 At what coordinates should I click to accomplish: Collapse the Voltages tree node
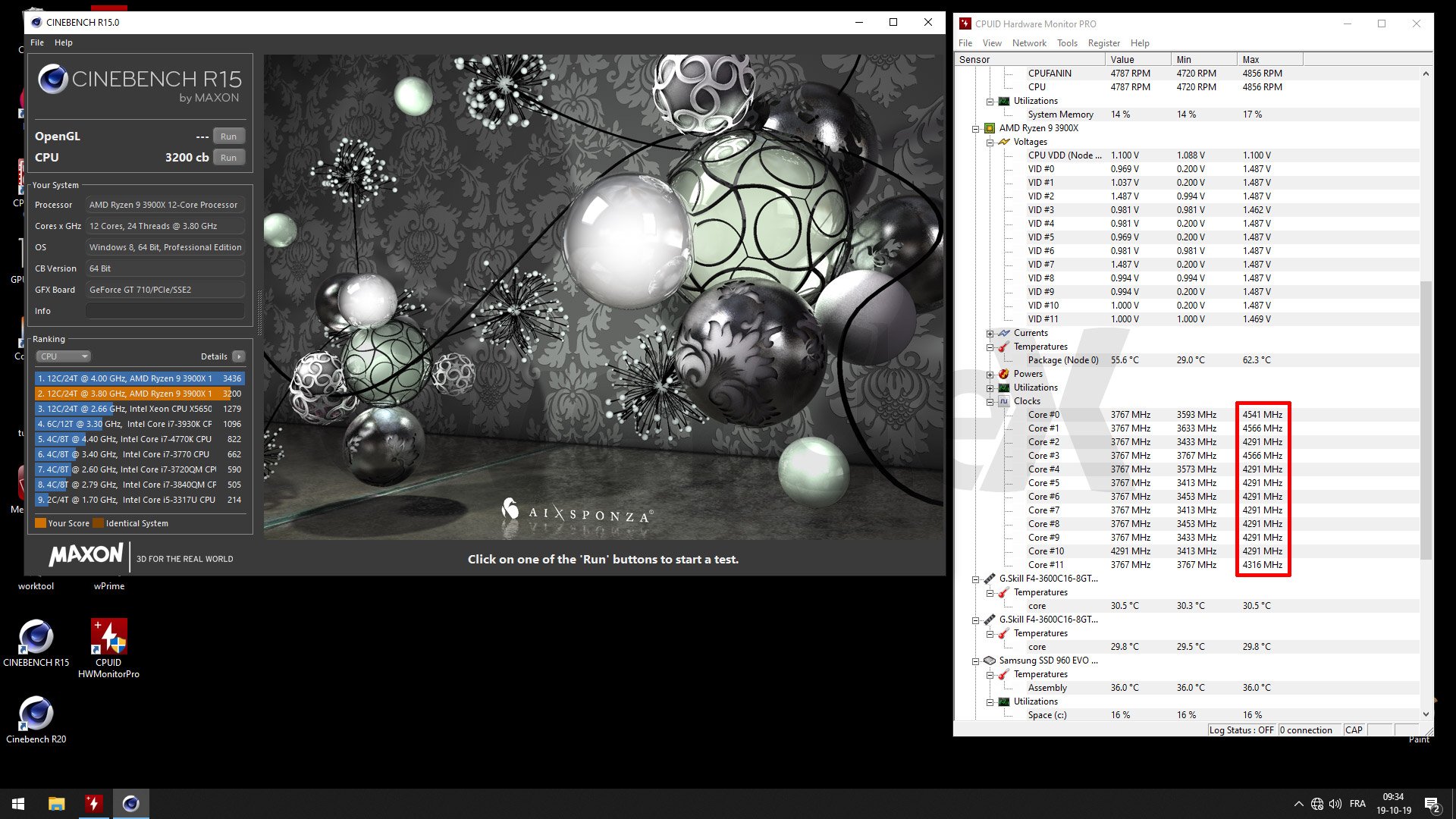[990, 143]
